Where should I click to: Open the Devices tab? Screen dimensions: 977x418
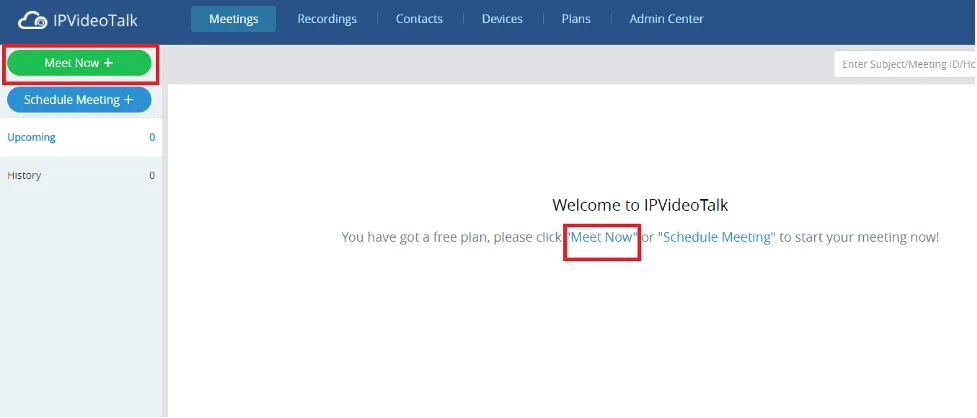[502, 19]
